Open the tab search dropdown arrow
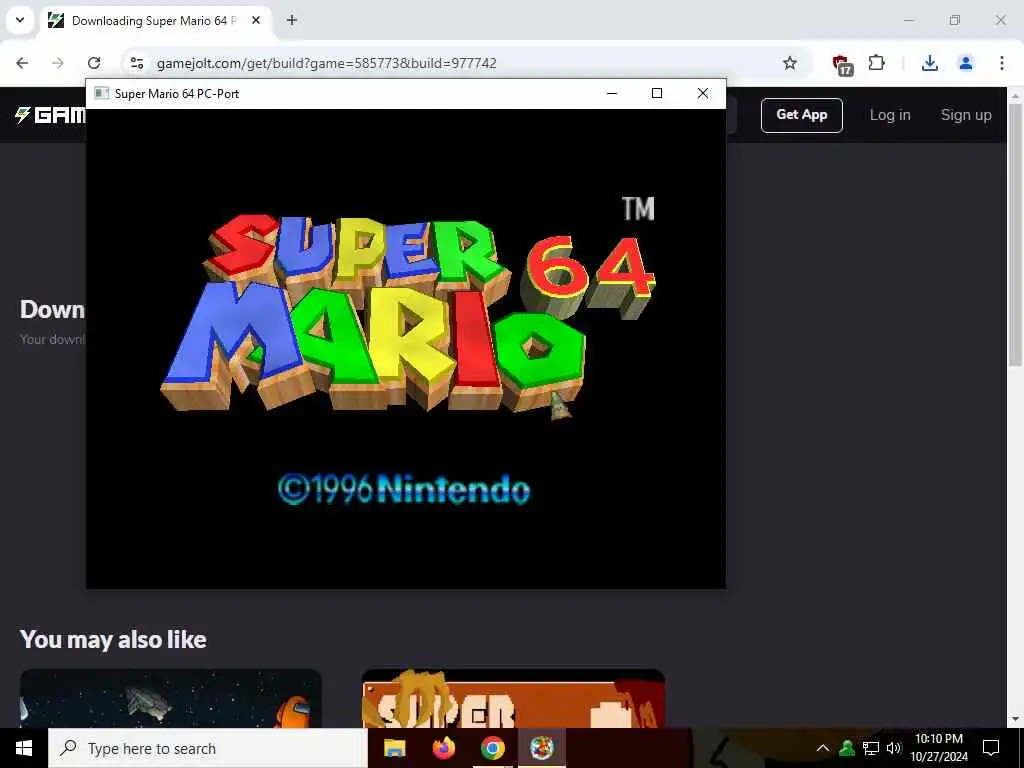Image resolution: width=1024 pixels, height=768 pixels. point(20,20)
